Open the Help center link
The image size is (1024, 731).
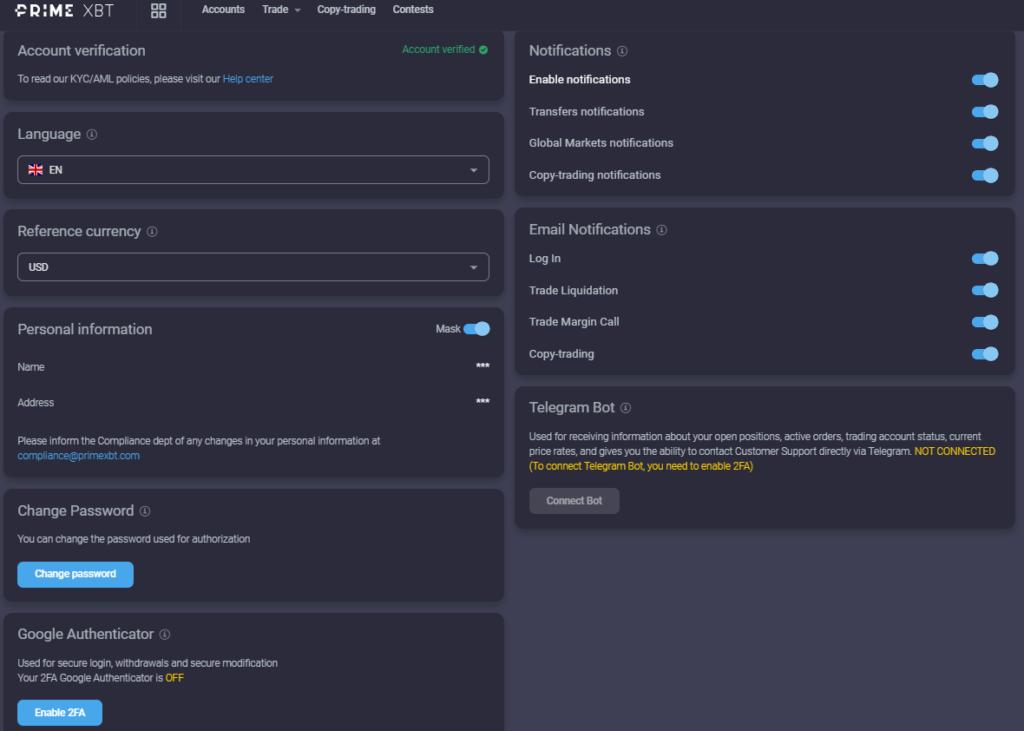(247, 78)
